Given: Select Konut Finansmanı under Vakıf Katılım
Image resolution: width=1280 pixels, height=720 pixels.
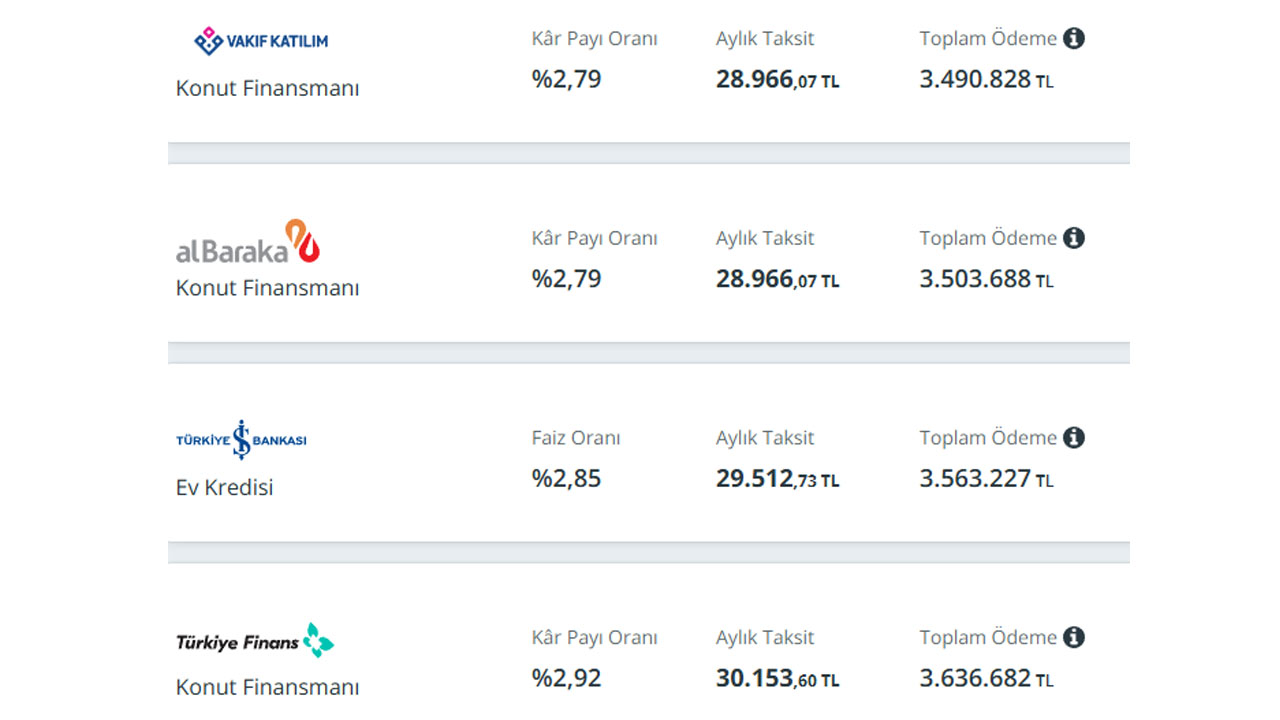Looking at the screenshot, I should click(x=267, y=88).
